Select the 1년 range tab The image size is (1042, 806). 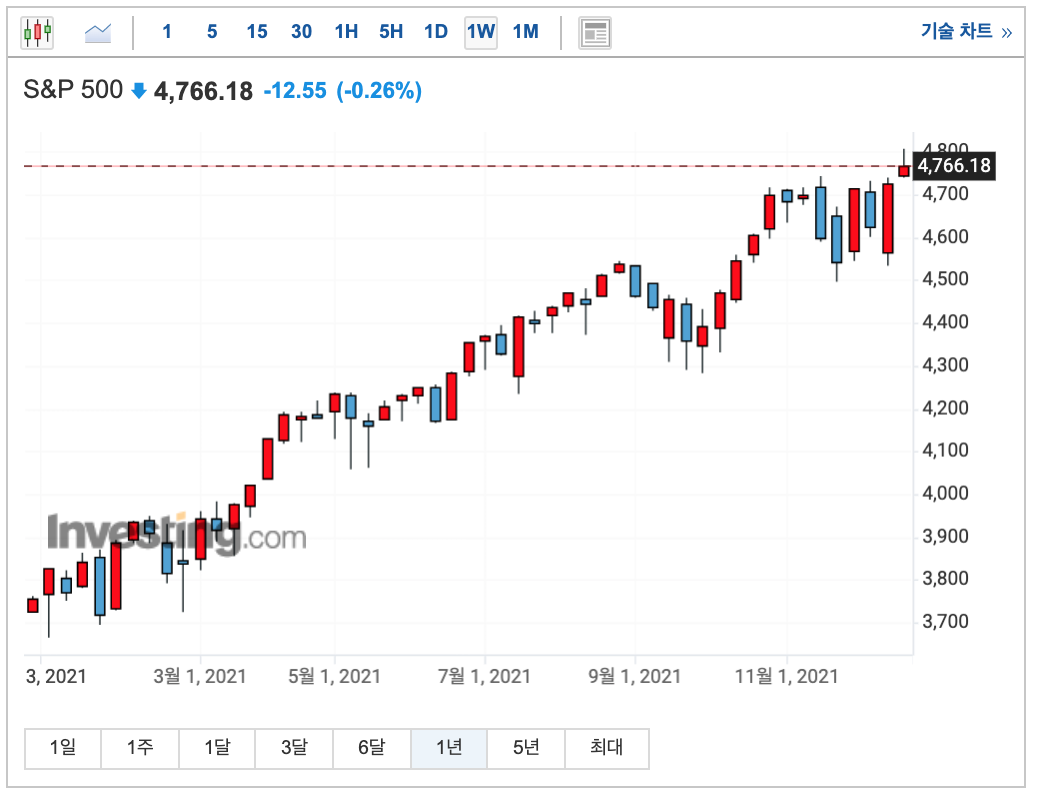pos(449,748)
